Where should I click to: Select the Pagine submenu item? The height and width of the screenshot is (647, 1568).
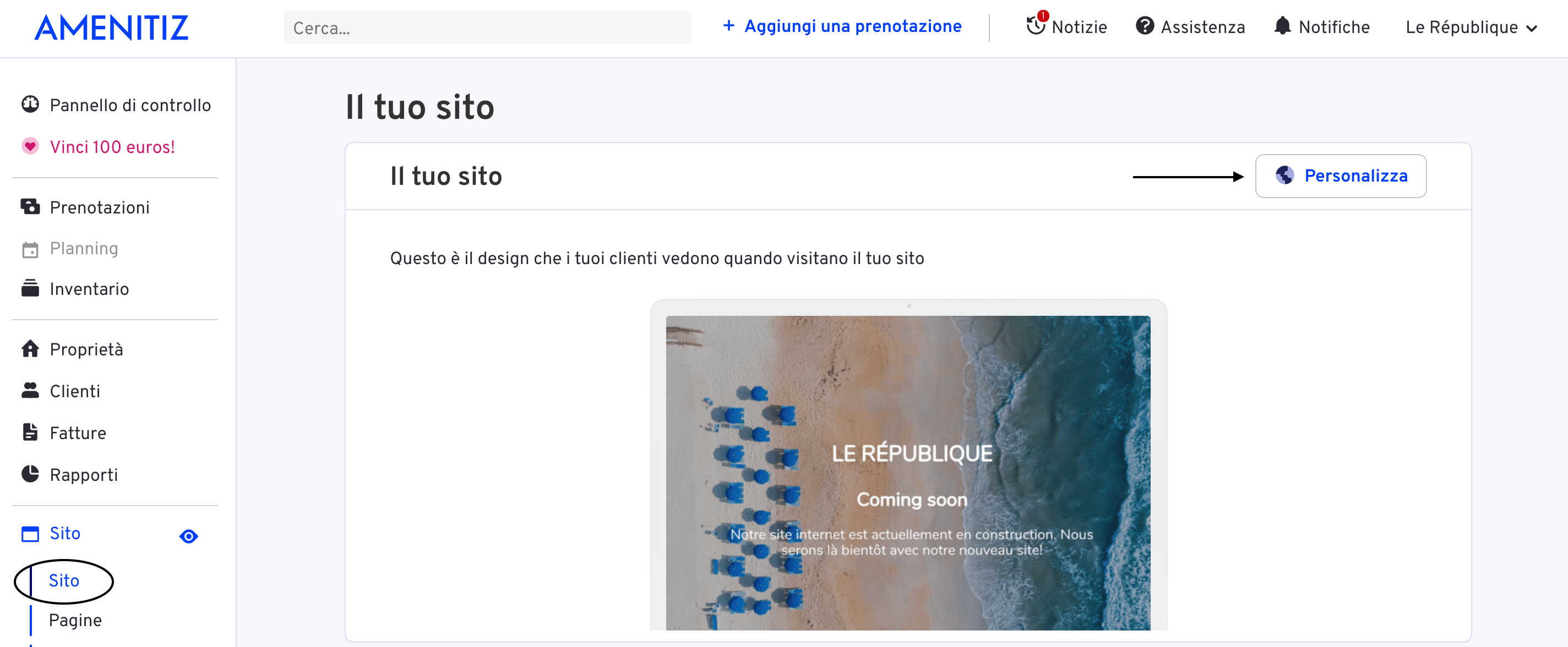[75, 620]
